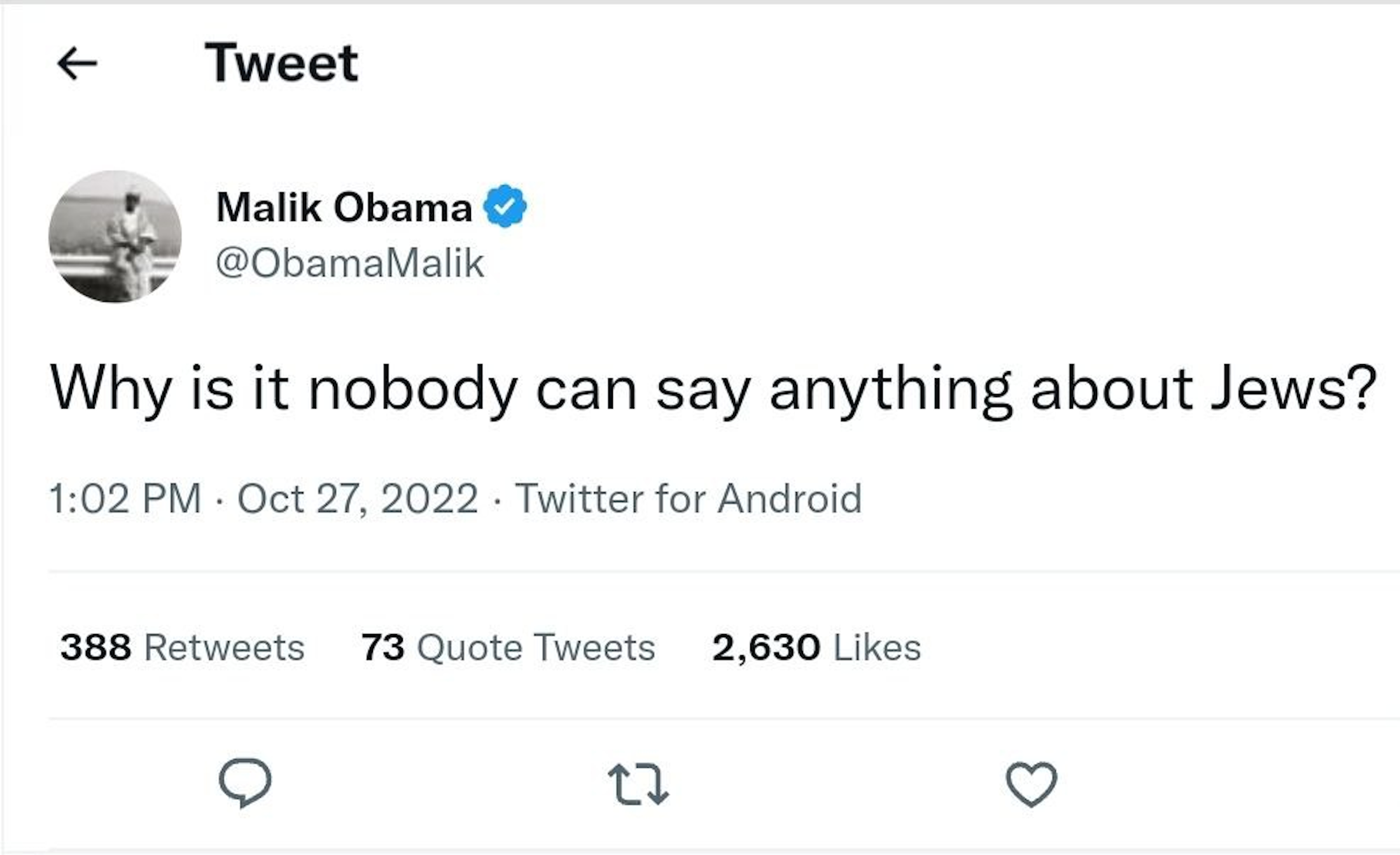Click the blue verified checkmark badge
Viewport: 1400px width, 855px height.
[x=505, y=206]
